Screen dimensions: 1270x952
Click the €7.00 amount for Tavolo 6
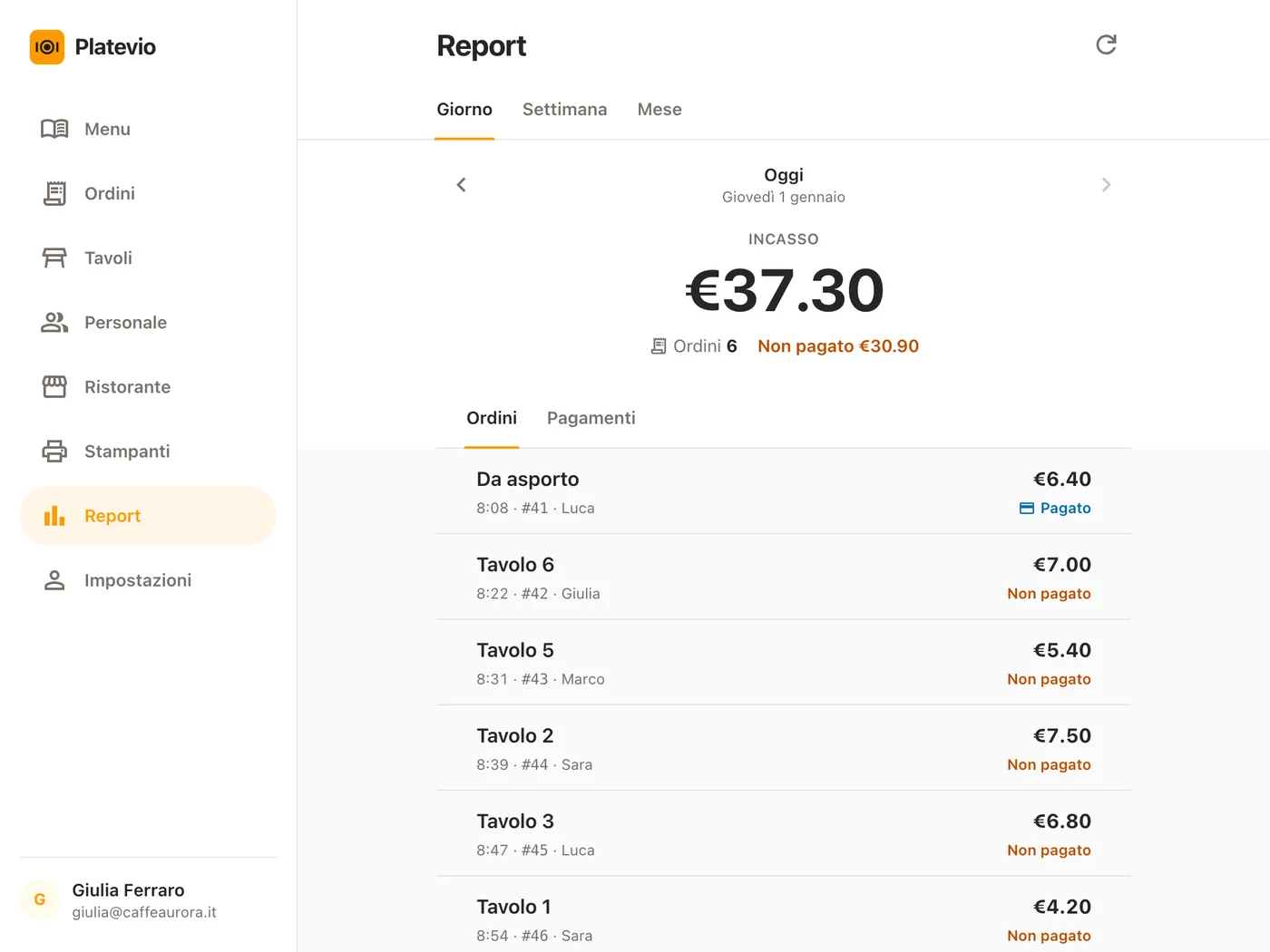[1062, 565]
